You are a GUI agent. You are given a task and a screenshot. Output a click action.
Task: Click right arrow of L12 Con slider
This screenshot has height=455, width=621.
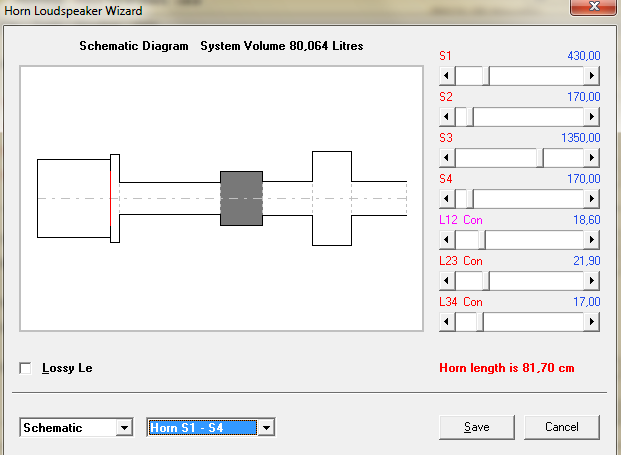point(591,240)
